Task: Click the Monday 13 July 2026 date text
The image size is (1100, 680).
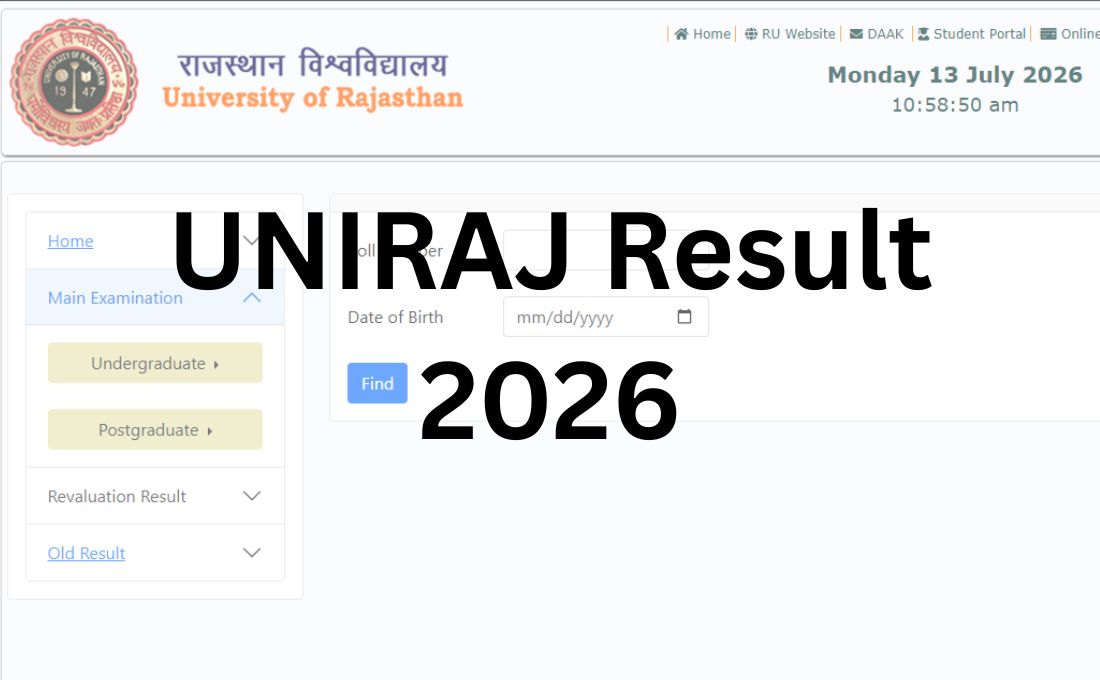Action: coord(955,74)
